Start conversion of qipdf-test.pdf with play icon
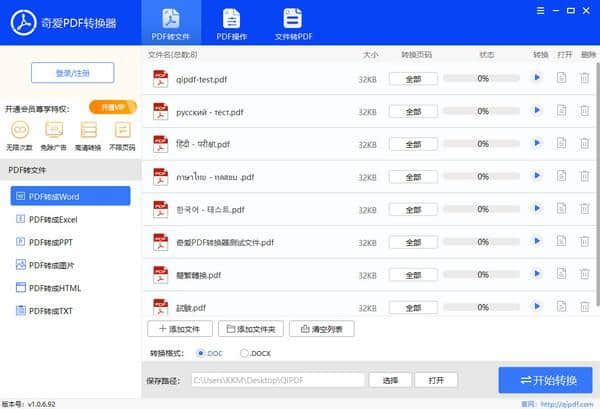This screenshot has height=409, width=600. point(537,78)
